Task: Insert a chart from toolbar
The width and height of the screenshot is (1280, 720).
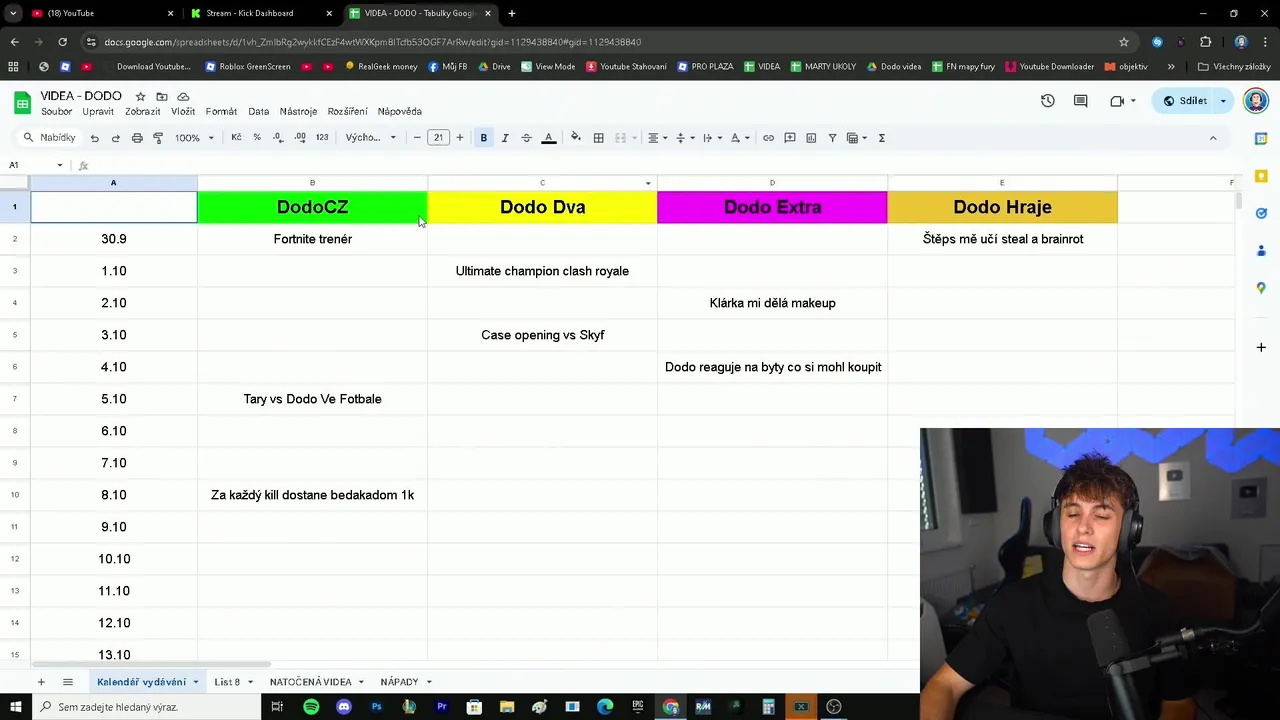Action: 811,138
